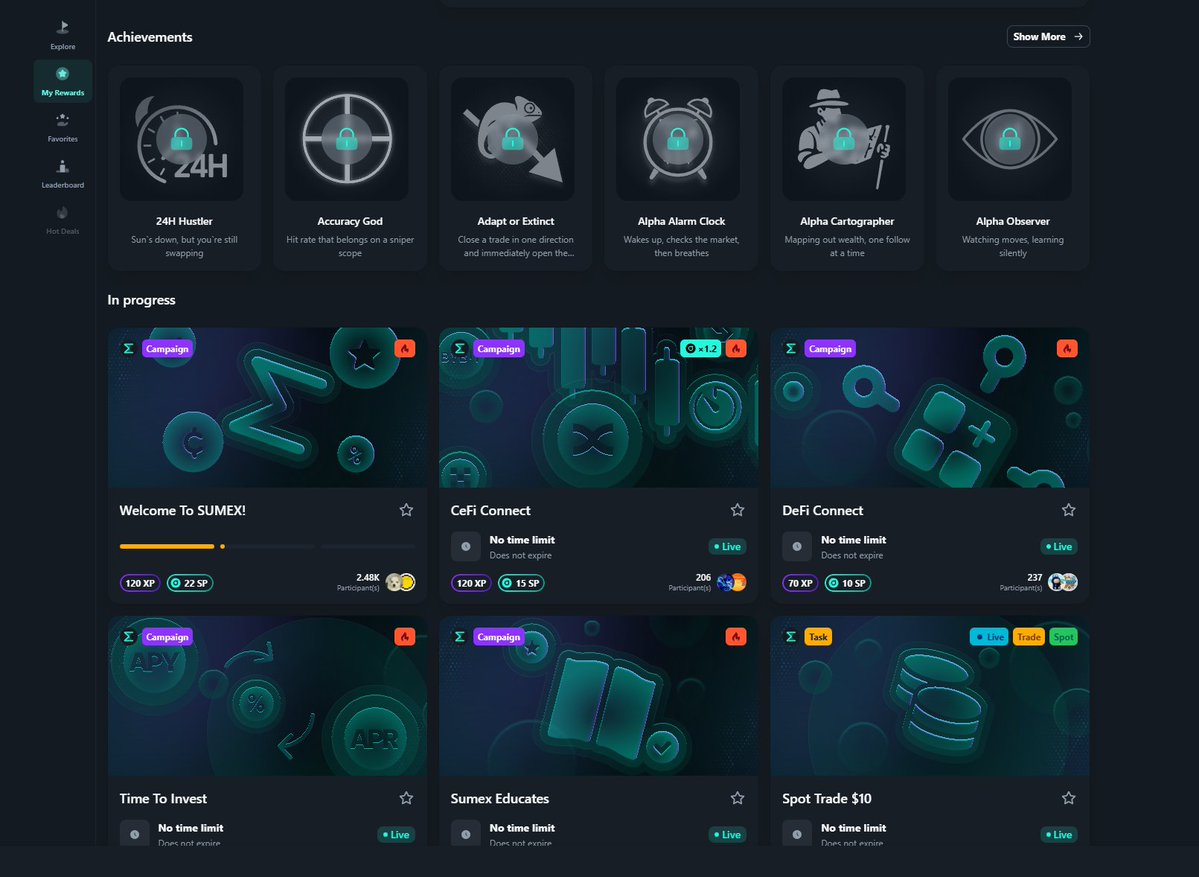This screenshot has width=1199, height=877.
Task: Click the flame icon on Sumex Educates
Action: [x=736, y=637]
